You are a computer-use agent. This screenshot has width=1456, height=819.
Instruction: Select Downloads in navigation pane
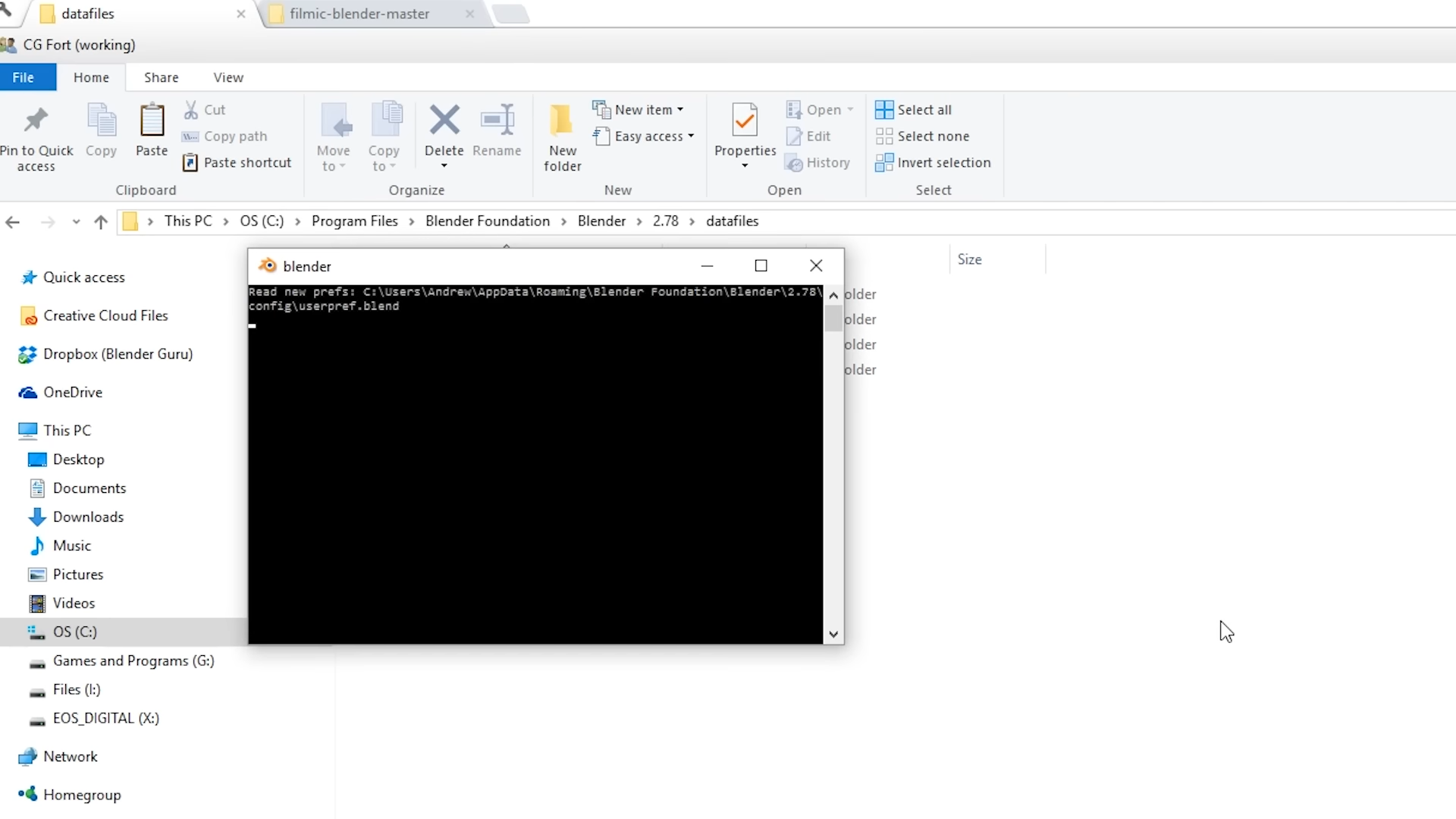88,517
